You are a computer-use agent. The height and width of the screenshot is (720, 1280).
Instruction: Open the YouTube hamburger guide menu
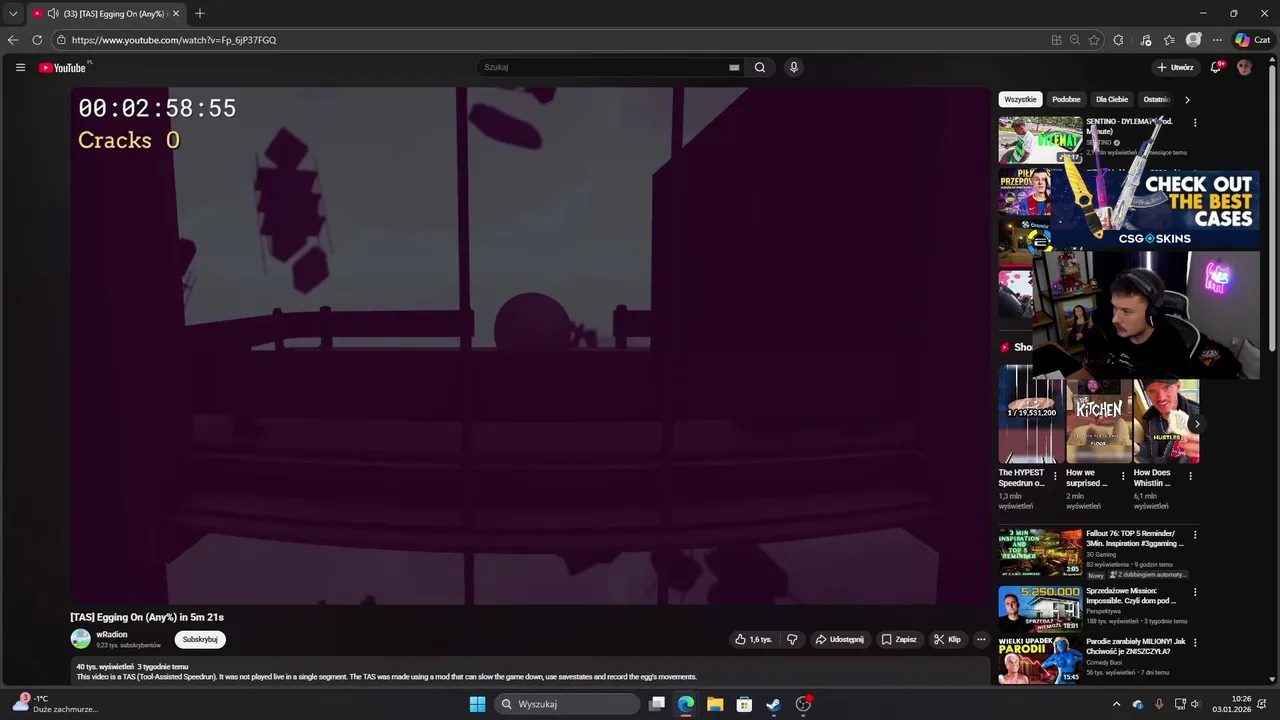(x=20, y=67)
